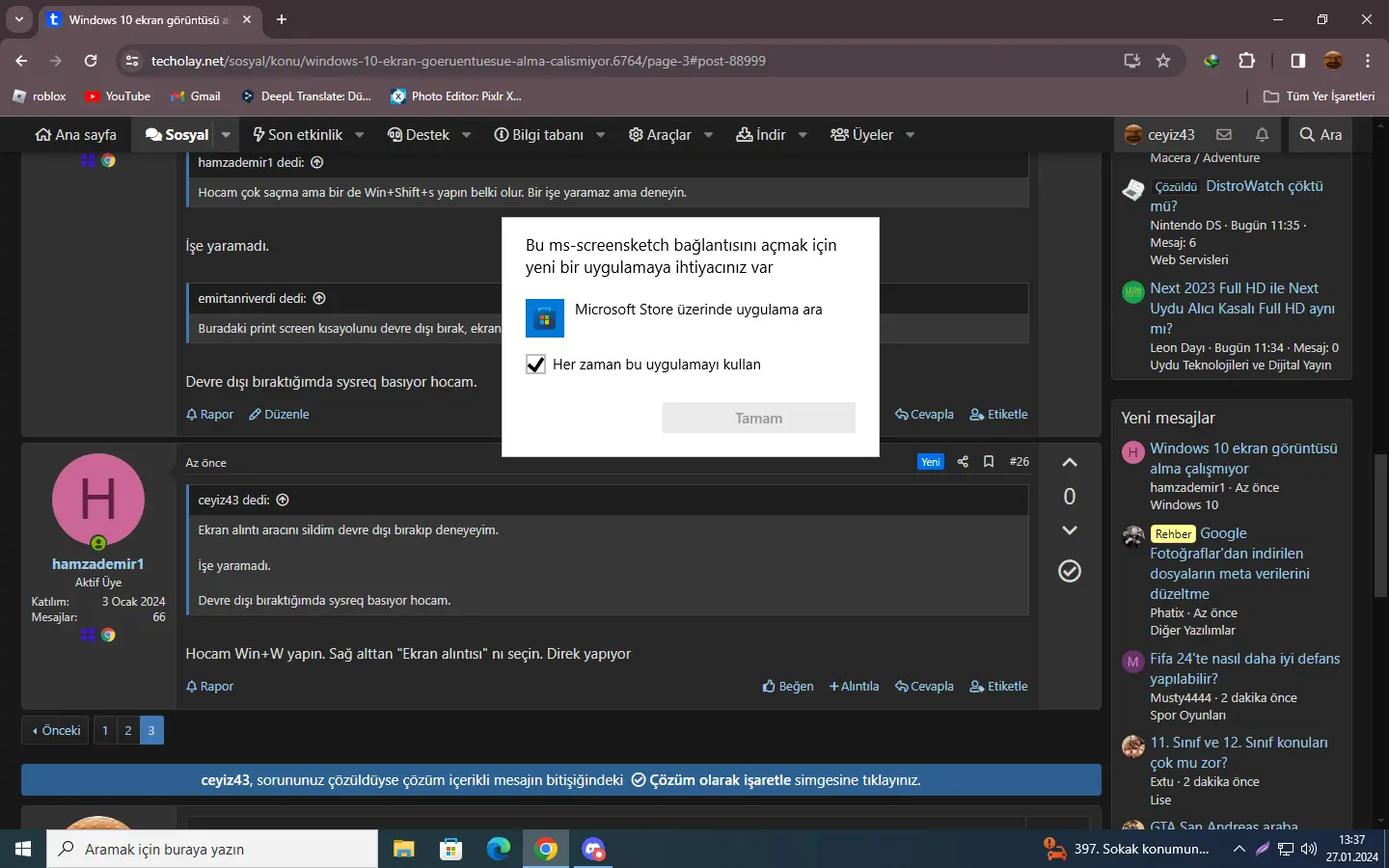
Task: Go to page 2 of thread
Action: point(128,730)
